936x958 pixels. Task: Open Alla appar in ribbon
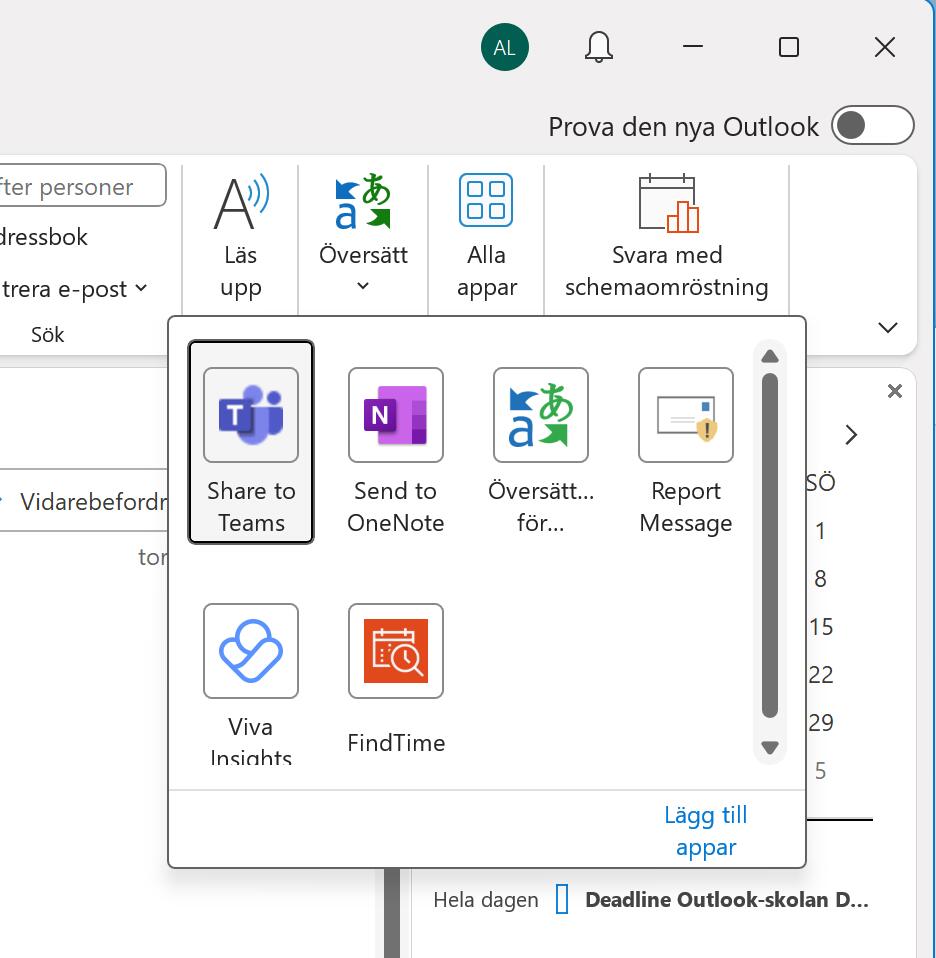pyautogui.click(x=486, y=237)
